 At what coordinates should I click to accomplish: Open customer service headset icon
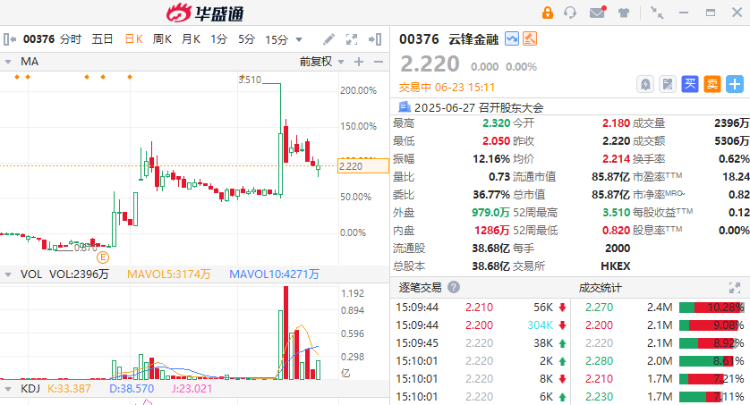click(570, 12)
